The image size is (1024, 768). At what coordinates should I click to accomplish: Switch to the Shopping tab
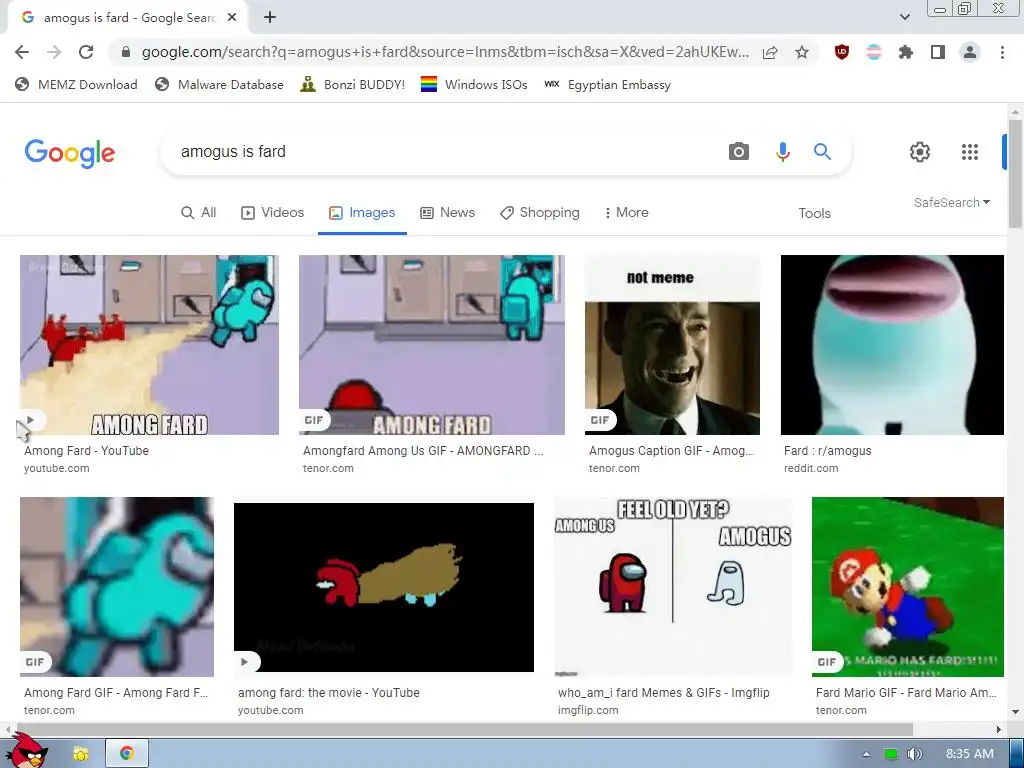[x=539, y=213]
